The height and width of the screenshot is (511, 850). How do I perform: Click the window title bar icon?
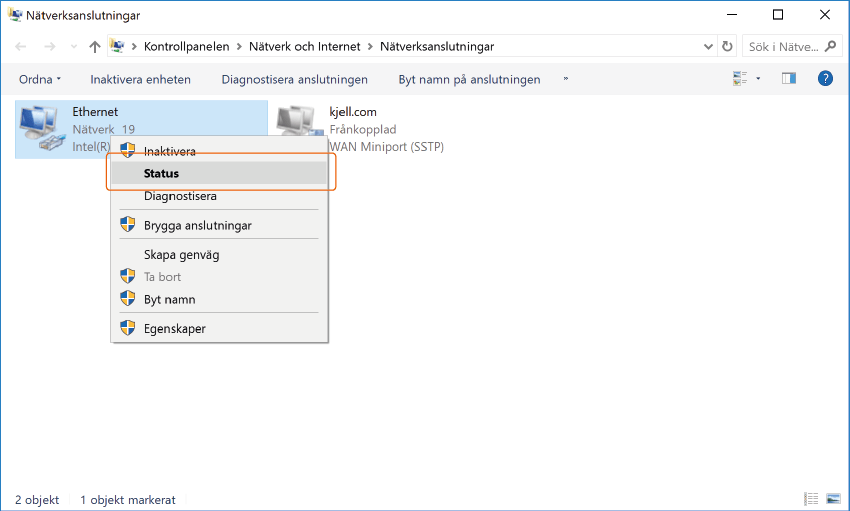pos(15,15)
